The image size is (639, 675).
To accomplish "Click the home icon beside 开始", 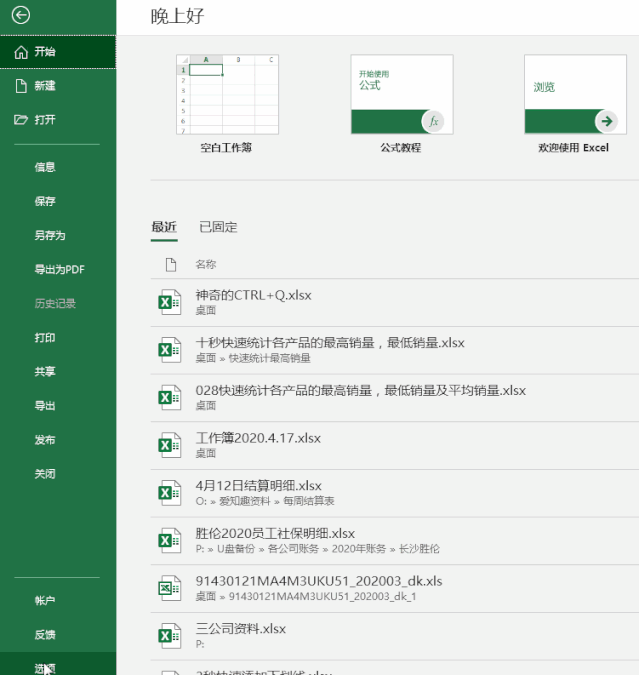I will 21,52.
